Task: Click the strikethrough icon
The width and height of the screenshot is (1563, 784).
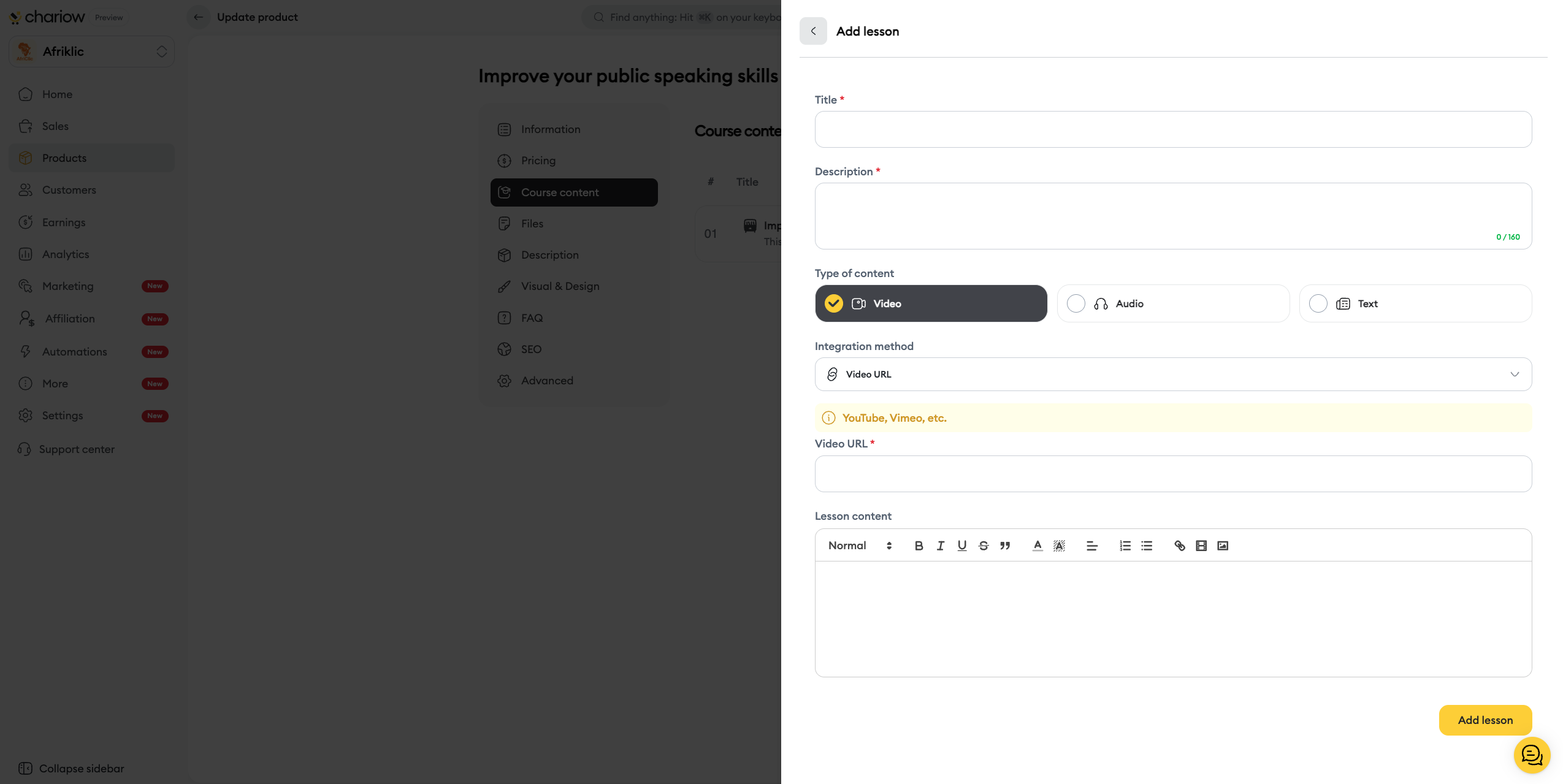Action: (x=983, y=546)
